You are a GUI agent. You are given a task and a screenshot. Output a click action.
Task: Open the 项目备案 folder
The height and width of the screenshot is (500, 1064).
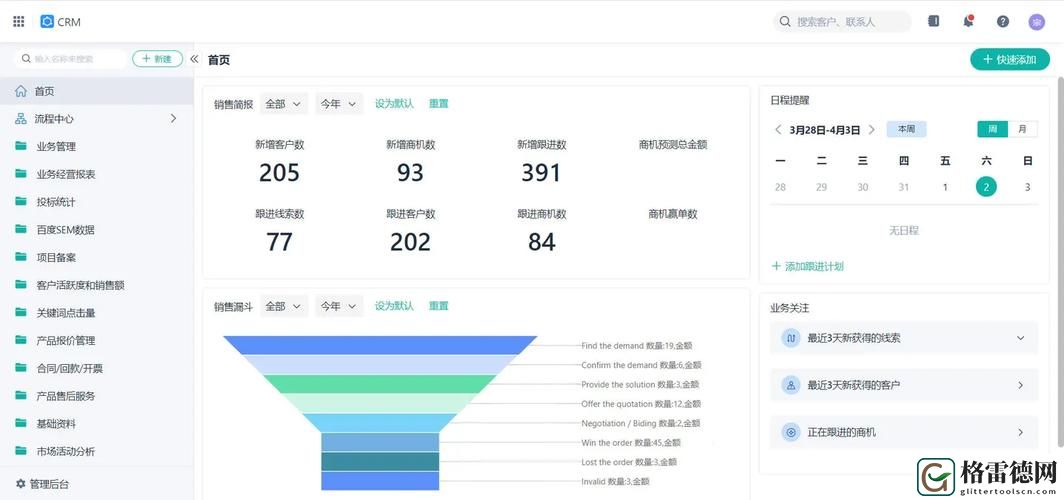21,257
